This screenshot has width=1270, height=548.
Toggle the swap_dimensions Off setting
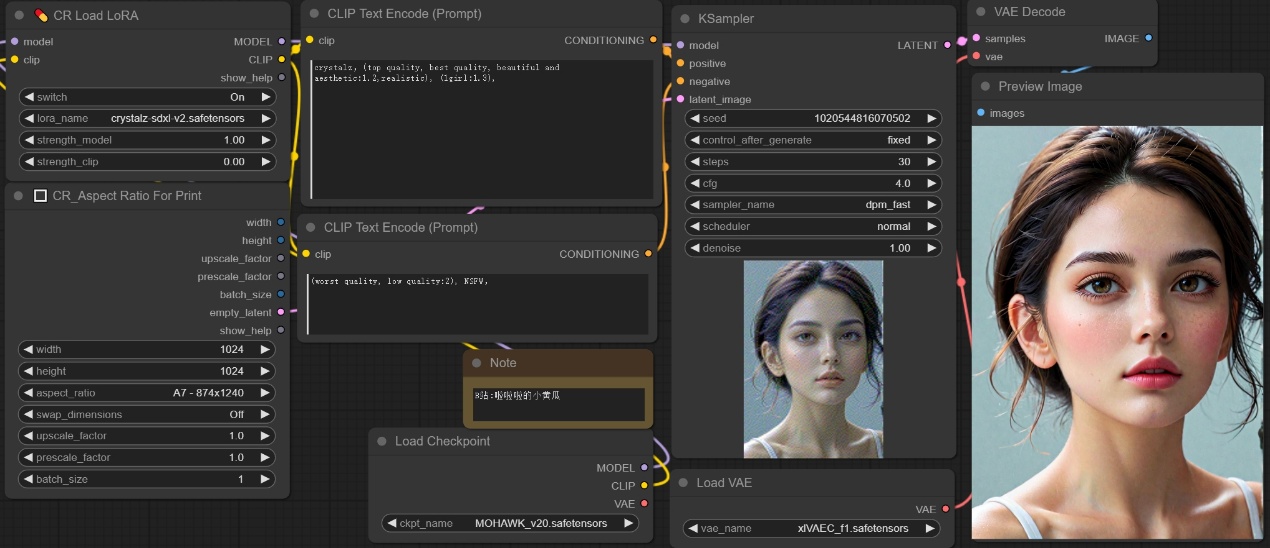pos(146,414)
